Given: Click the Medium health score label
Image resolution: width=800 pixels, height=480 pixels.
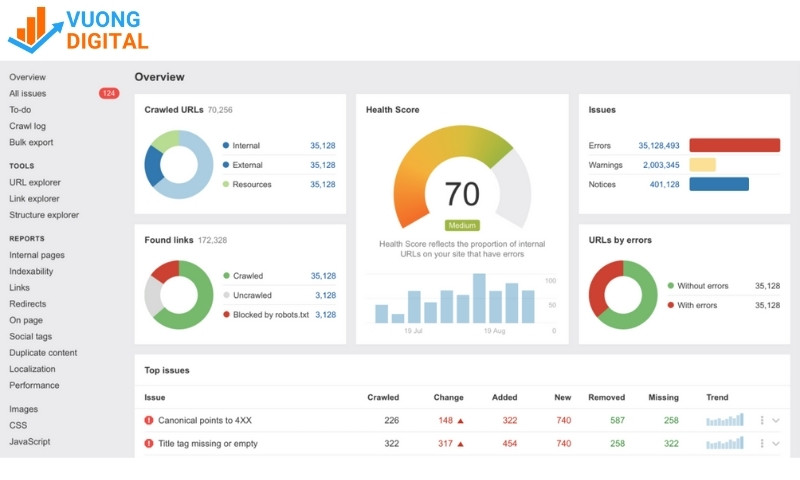Looking at the screenshot, I should (462, 225).
